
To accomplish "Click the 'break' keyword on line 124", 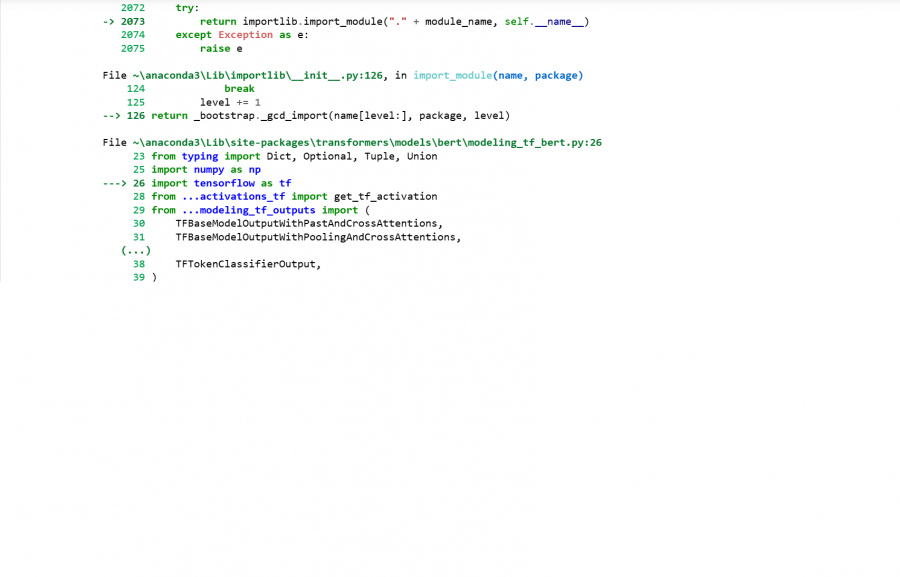I will pos(239,89).
